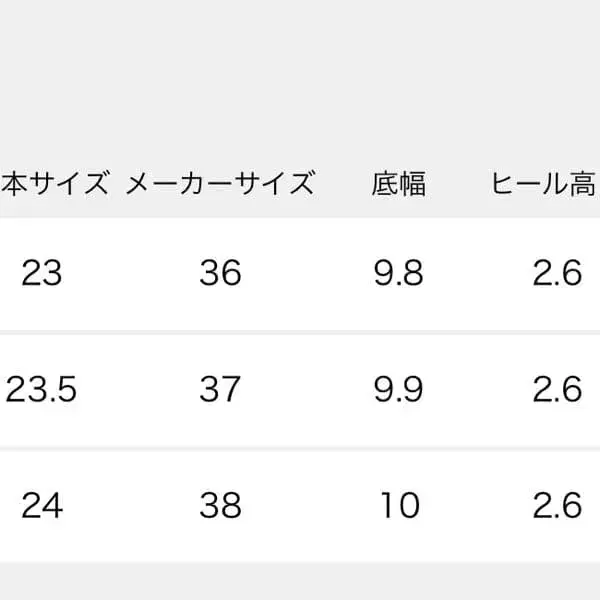Click the 本サイズ column header
Screen dimensions: 600x600
click(x=54, y=184)
